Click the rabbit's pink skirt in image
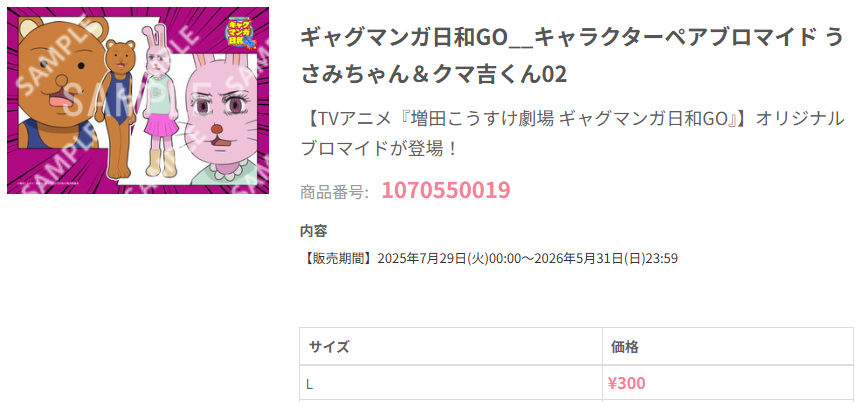 coord(161,125)
